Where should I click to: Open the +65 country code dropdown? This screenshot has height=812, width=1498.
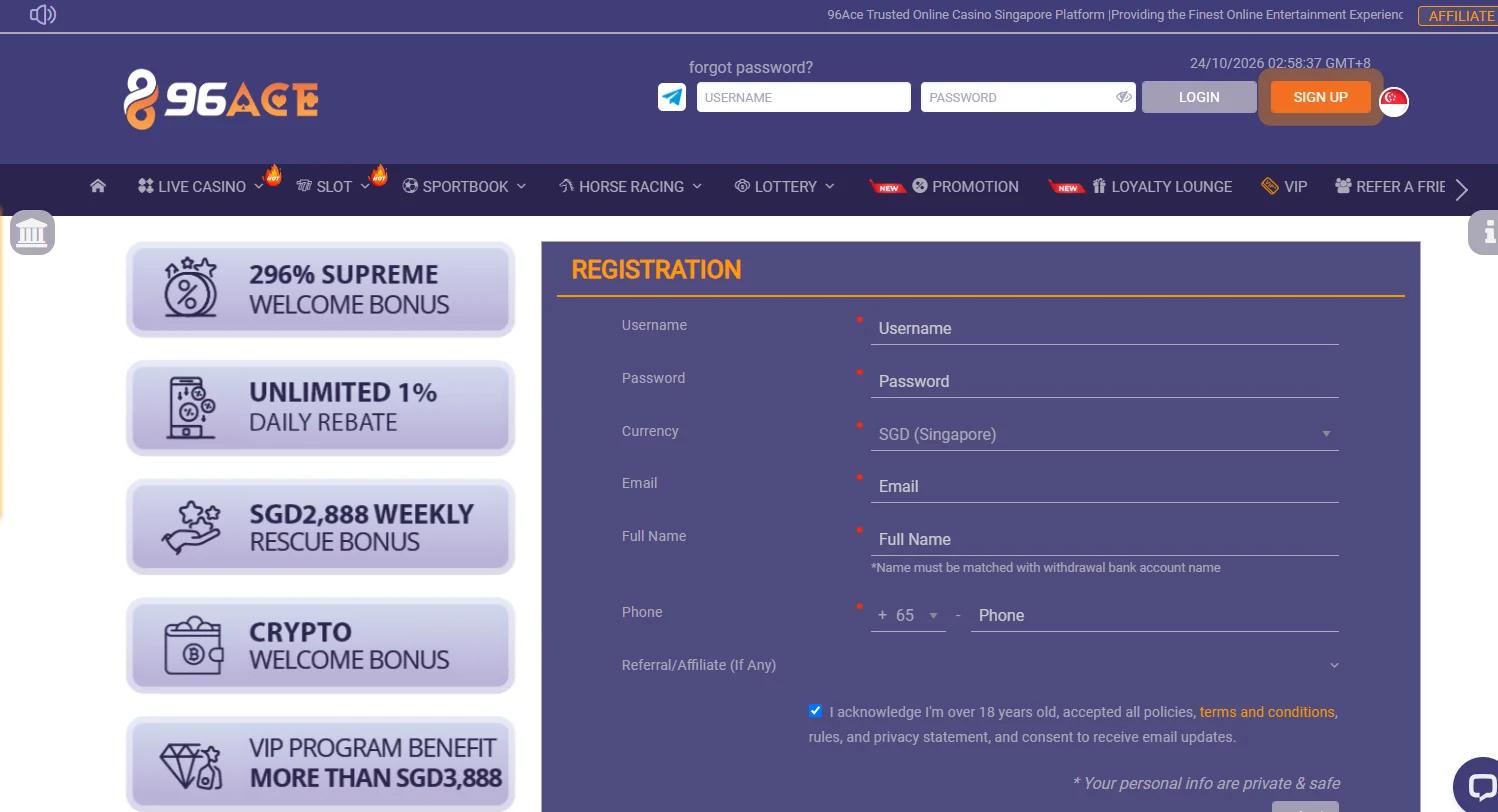[x=908, y=615]
